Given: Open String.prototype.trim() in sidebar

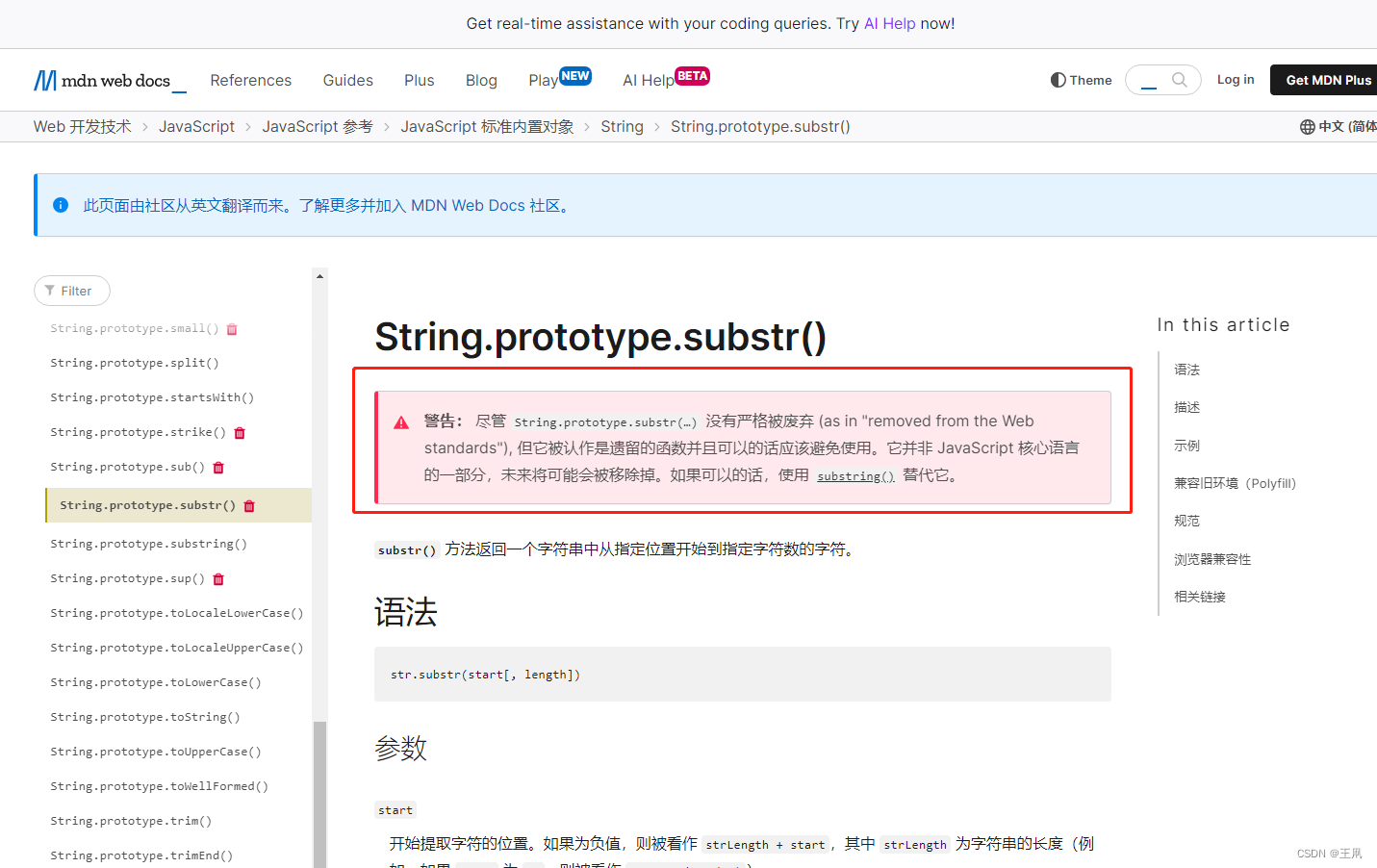Looking at the screenshot, I should (x=131, y=822).
